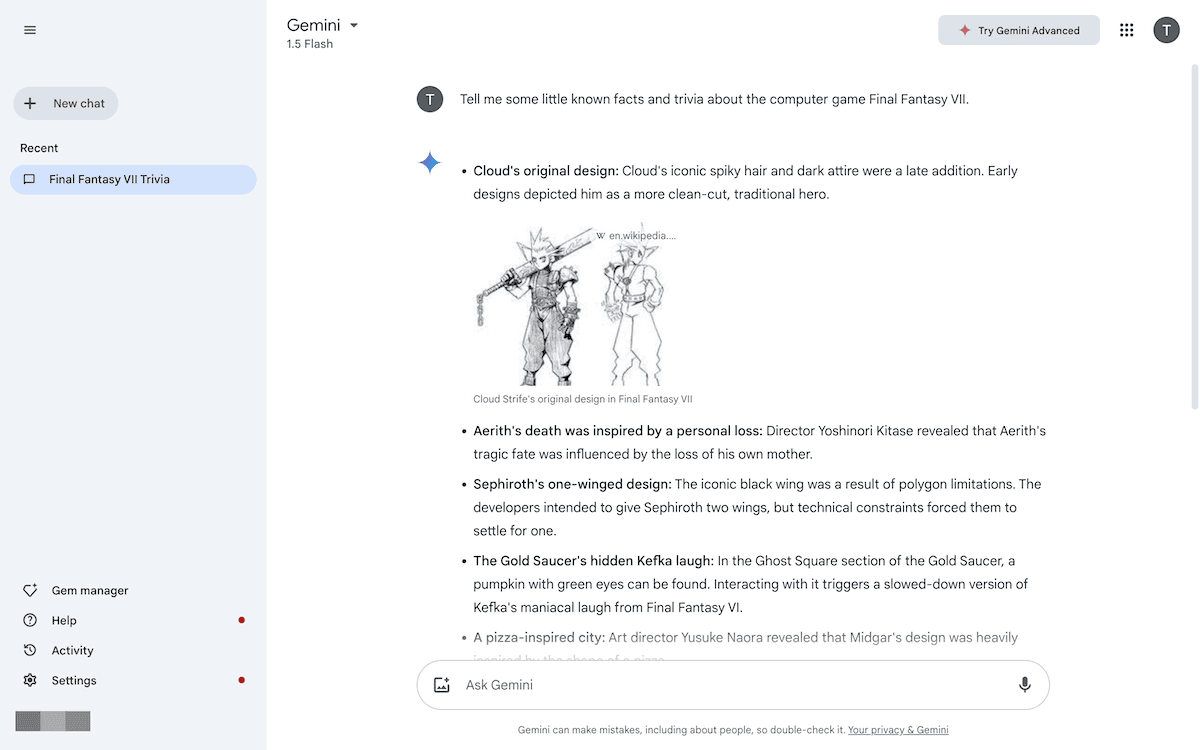Click the user prompt about Final Fantasy VII trivia
Screen dimensions: 1200x750
coord(714,99)
